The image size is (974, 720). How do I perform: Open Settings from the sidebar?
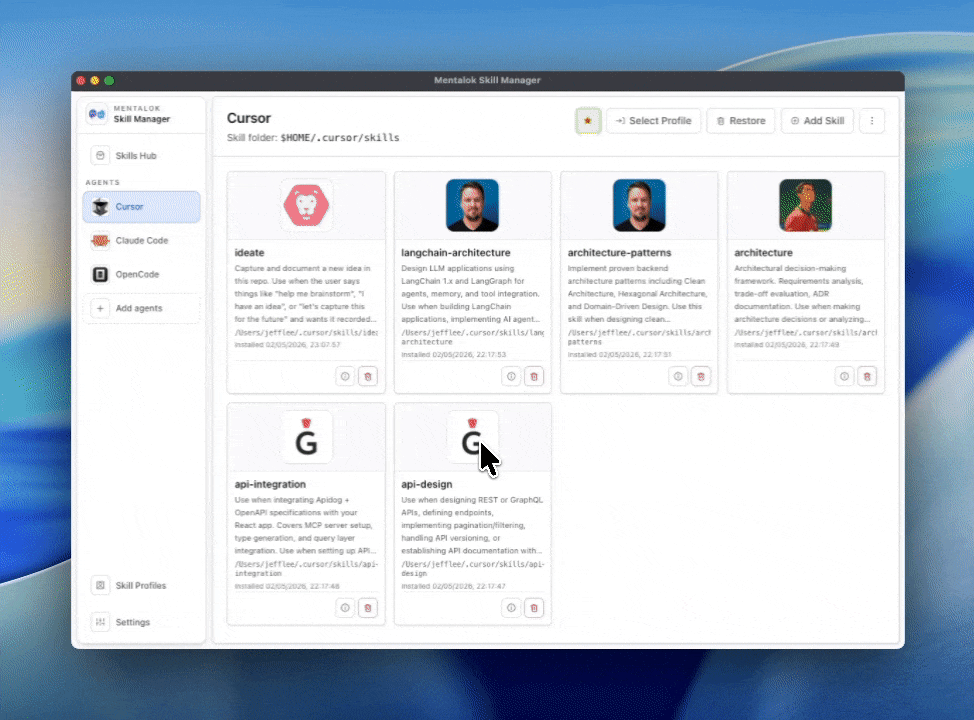click(x=141, y=622)
